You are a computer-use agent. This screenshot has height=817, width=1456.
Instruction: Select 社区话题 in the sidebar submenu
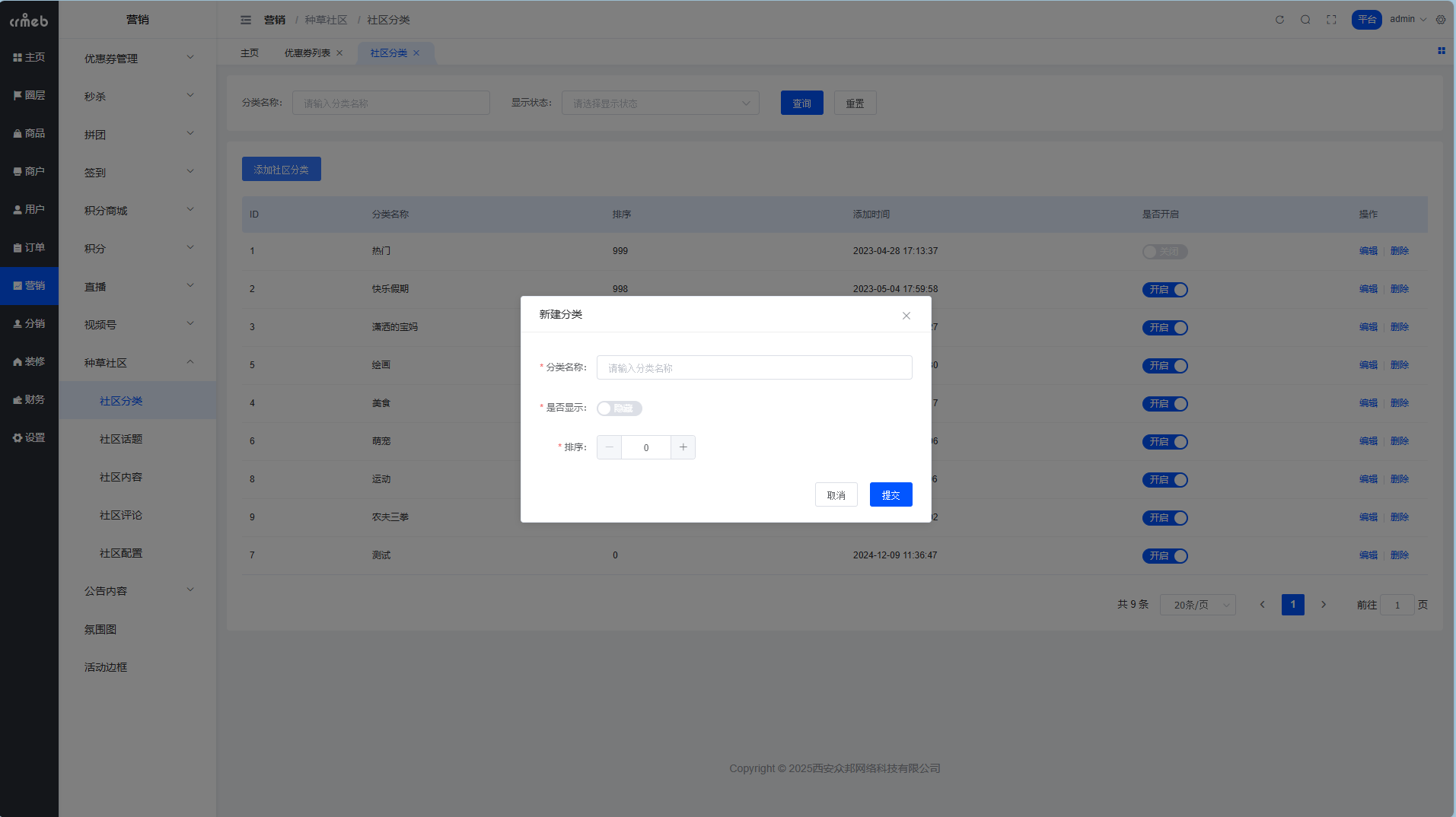(121, 439)
